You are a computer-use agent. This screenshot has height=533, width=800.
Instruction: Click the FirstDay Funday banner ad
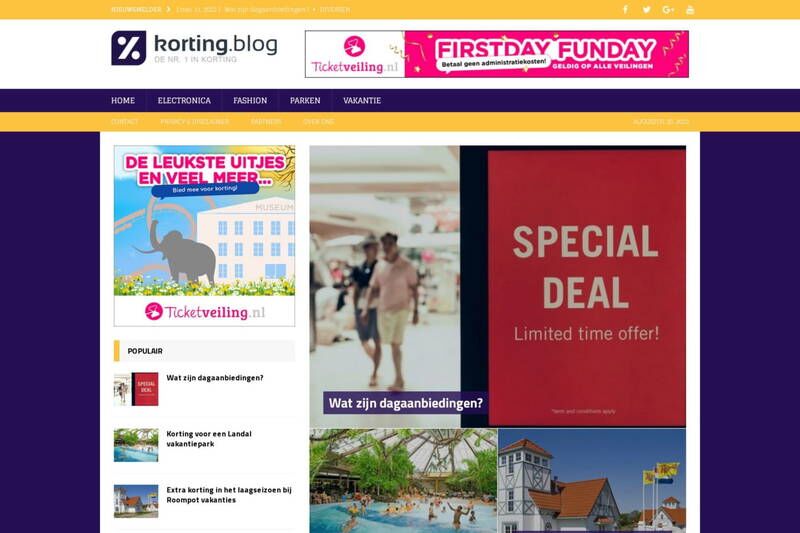coord(546,54)
